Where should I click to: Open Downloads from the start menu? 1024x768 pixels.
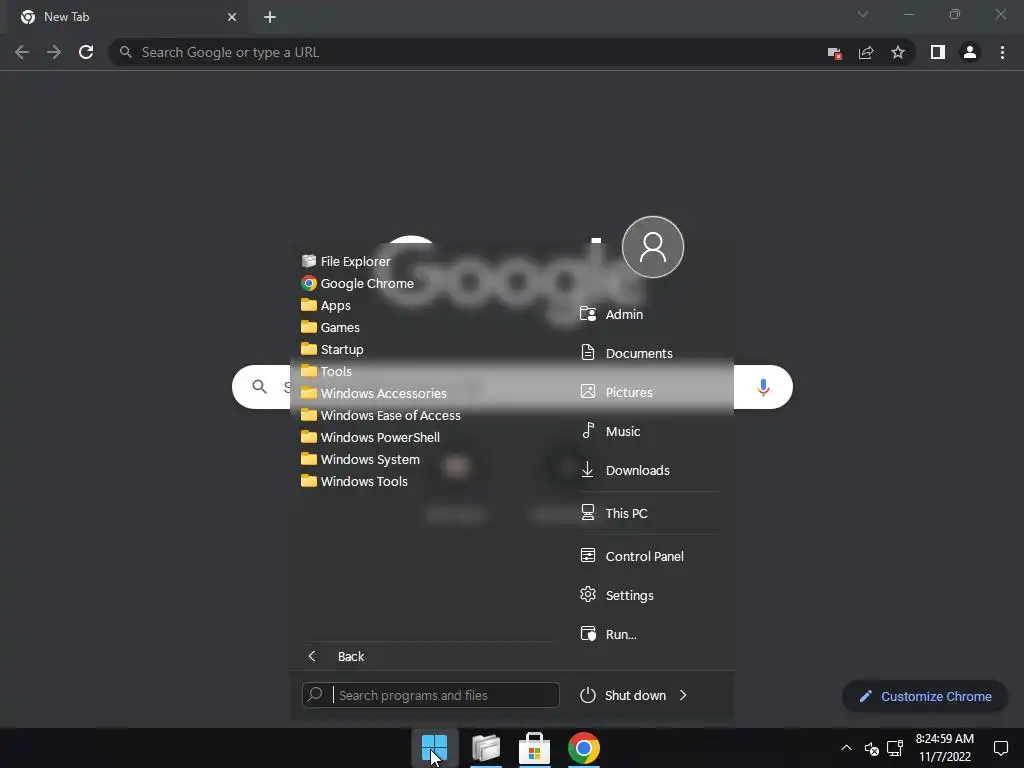(625, 470)
